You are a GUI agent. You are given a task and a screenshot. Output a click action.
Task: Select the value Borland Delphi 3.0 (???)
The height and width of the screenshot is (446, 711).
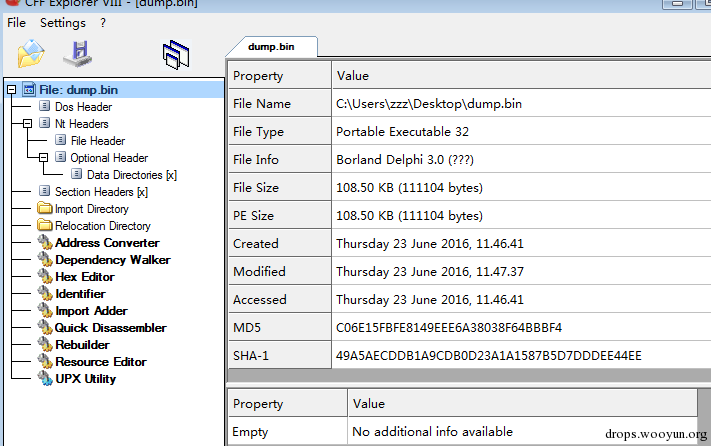(x=405, y=160)
